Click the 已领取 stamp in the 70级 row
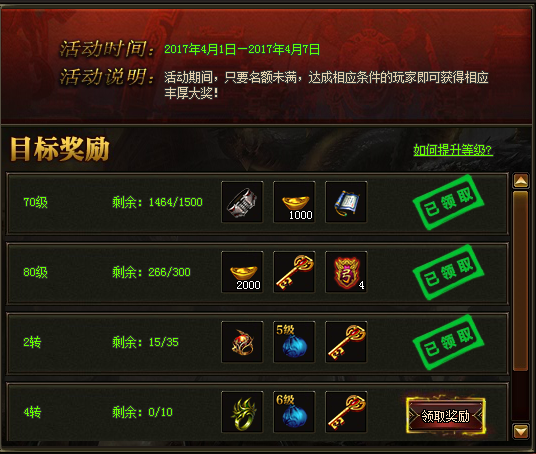The image size is (536, 454). (x=448, y=202)
